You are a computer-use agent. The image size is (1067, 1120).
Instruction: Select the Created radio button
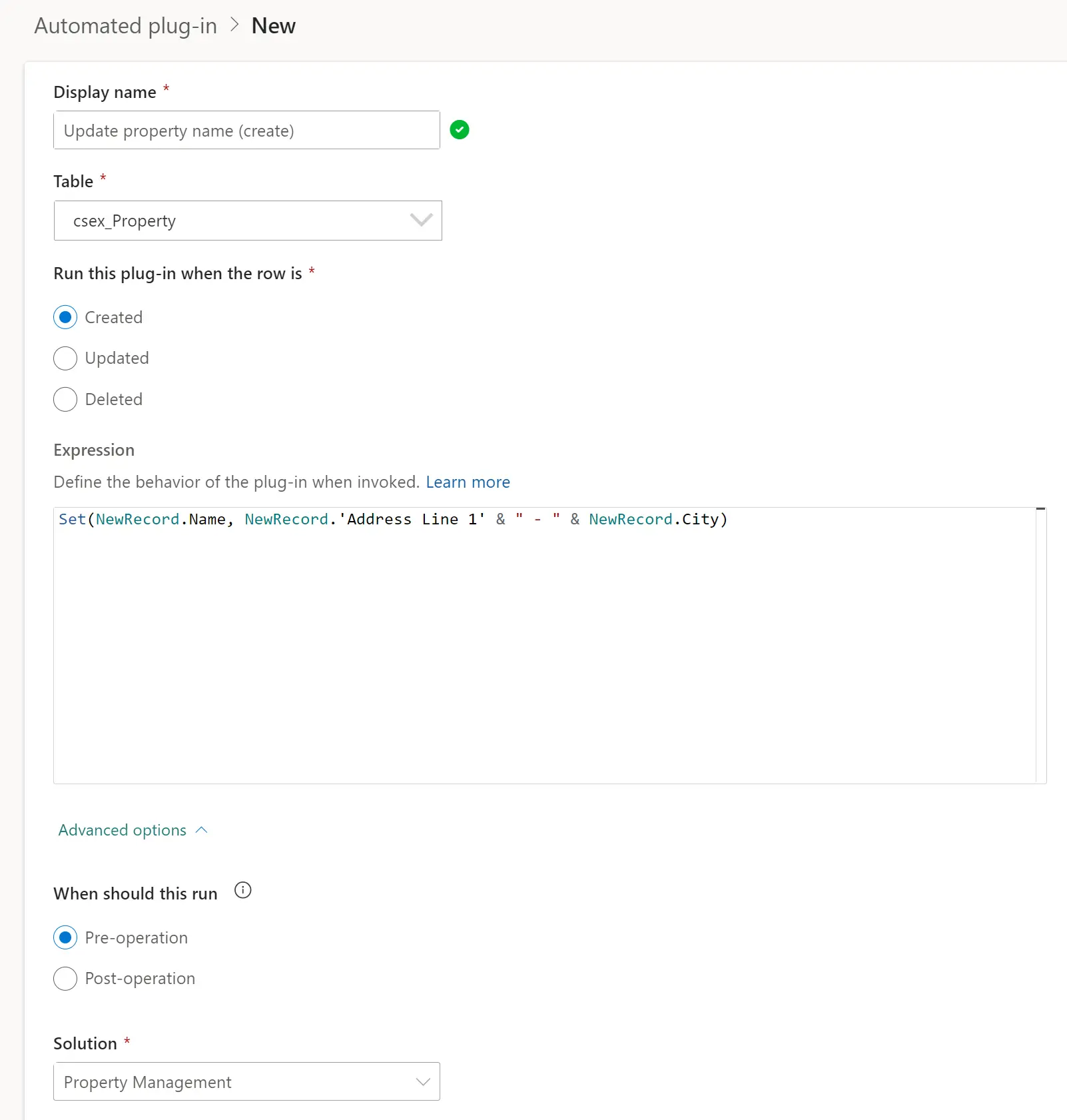pos(65,318)
